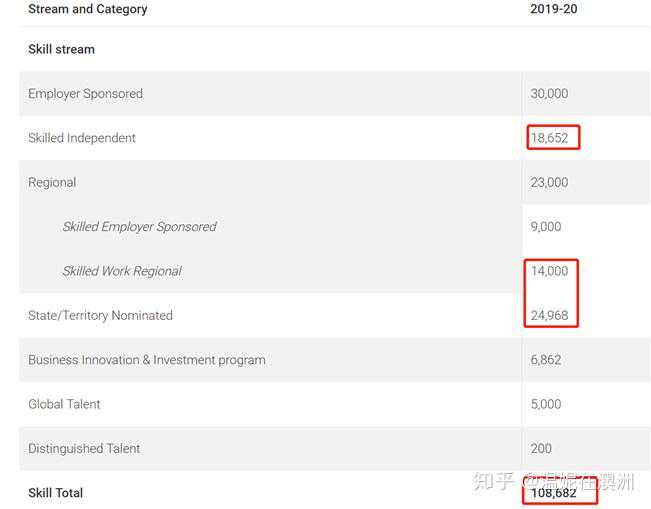This screenshot has height=509, width=651.
Task: Select the "Employer Sponsored" row label
Action: [x=85, y=94]
